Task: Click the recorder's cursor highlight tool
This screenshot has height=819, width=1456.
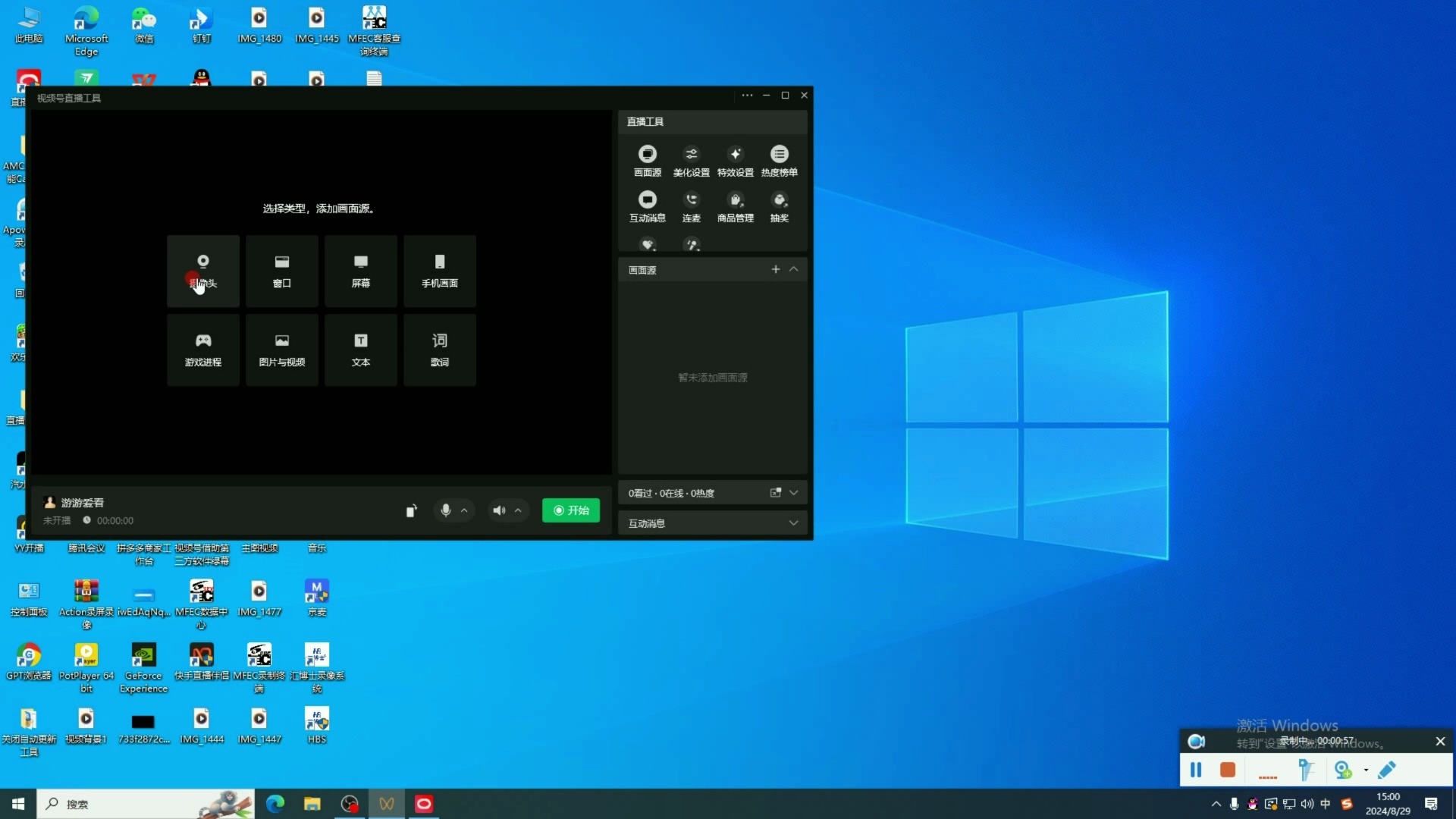Action: pyautogui.click(x=1306, y=770)
